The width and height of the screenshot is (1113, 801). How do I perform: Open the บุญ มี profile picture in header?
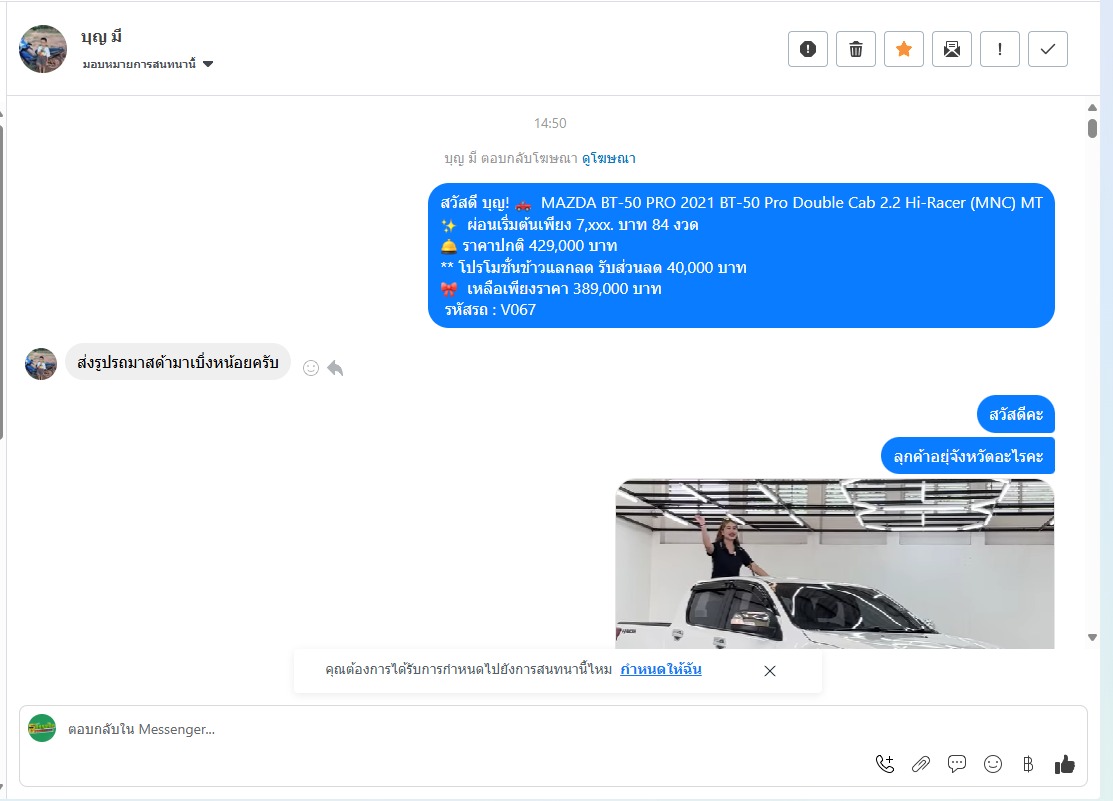pyautogui.click(x=43, y=49)
